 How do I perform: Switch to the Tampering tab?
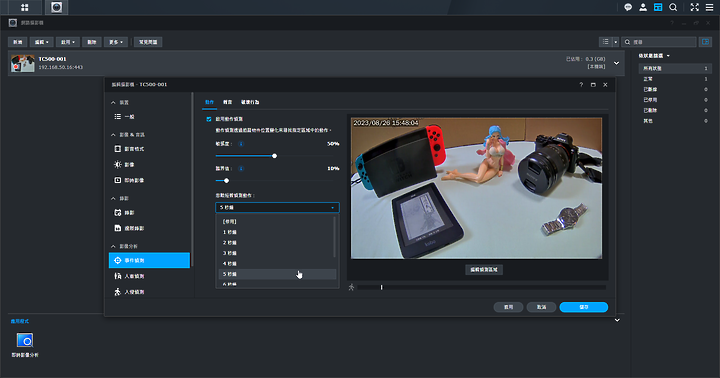pos(250,102)
